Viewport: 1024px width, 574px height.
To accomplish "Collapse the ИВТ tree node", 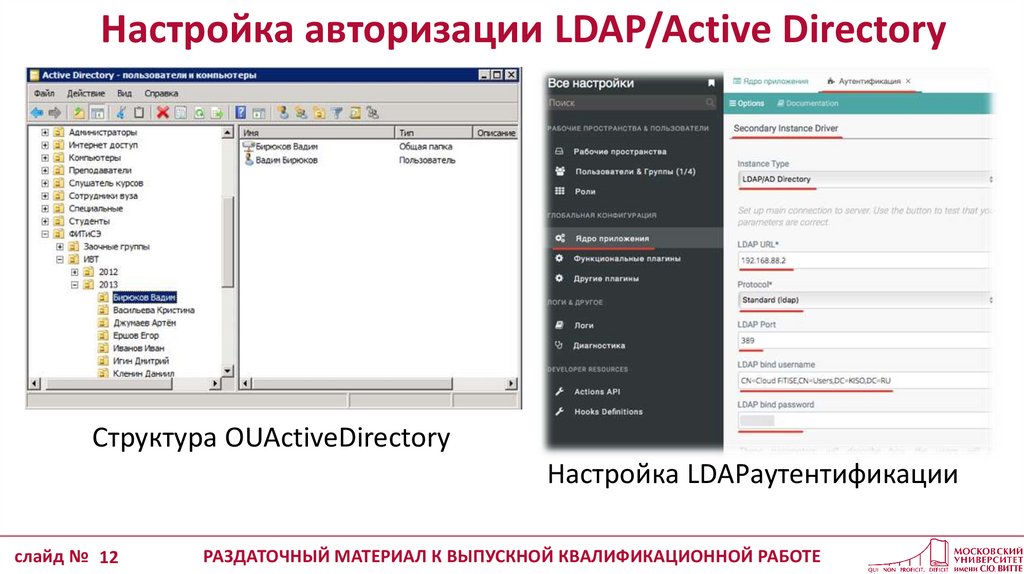I will coord(59,259).
